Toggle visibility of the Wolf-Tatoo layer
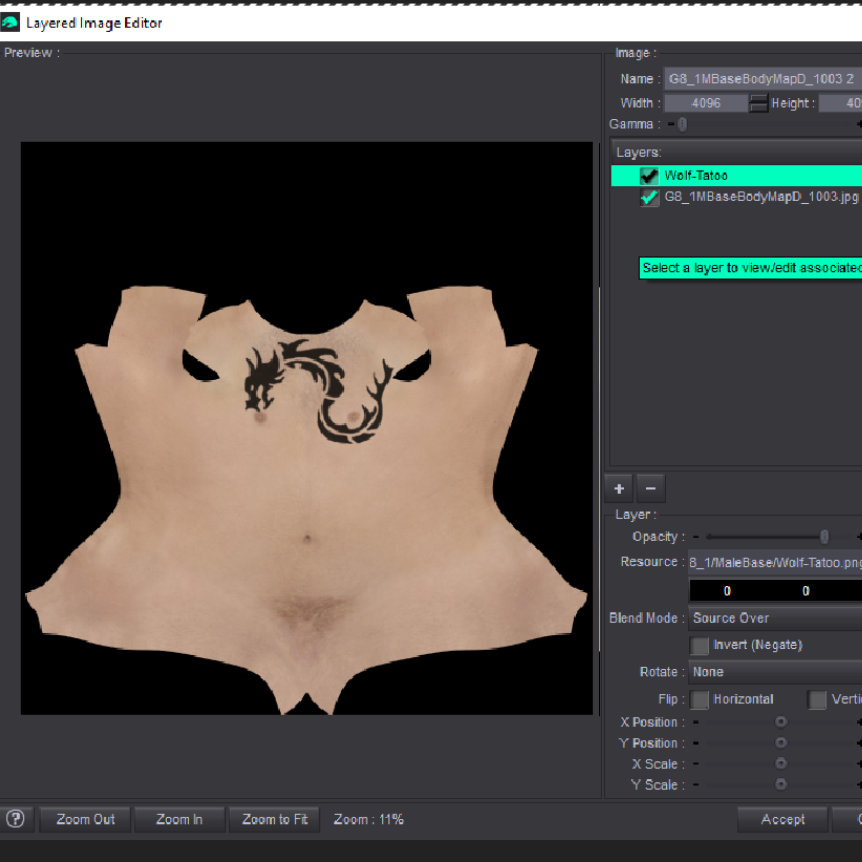Viewport: 862px width, 862px height. coord(649,176)
